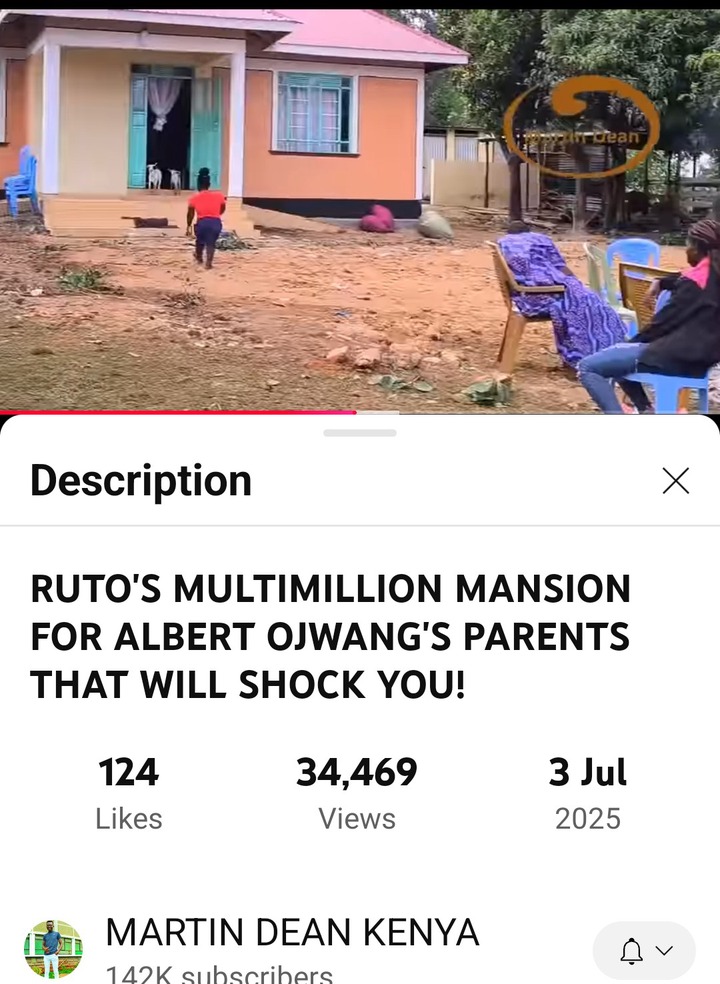Open the MARTIN DEAN KENYA channel name
This screenshot has width=720, height=984.
(x=292, y=932)
